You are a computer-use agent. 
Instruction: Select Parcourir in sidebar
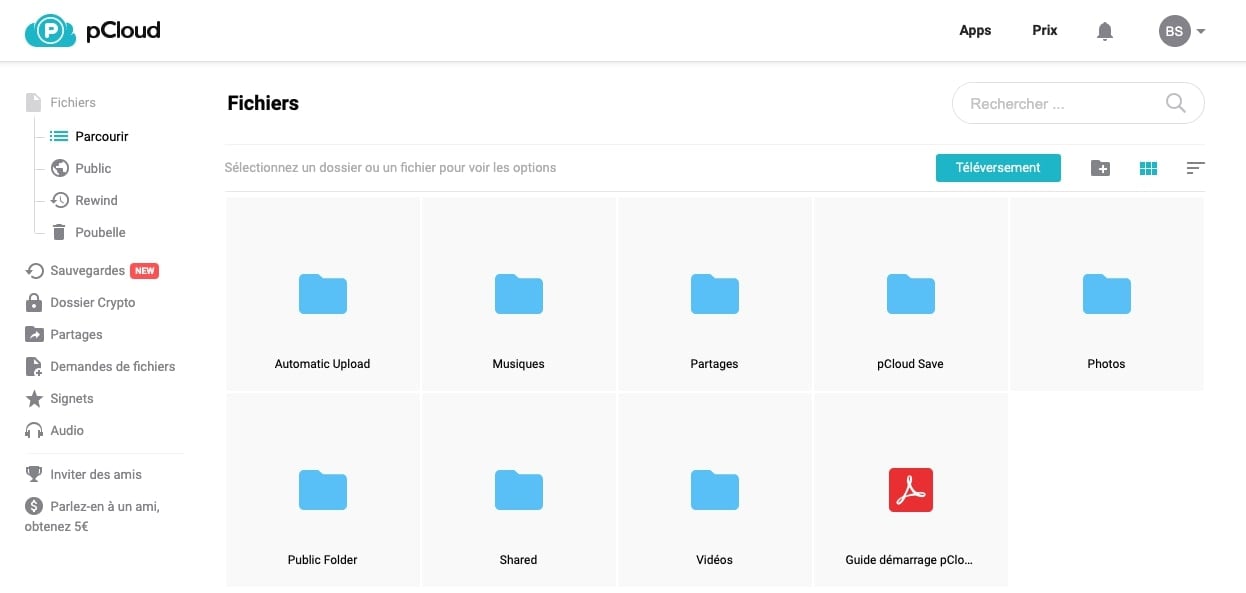(x=102, y=136)
